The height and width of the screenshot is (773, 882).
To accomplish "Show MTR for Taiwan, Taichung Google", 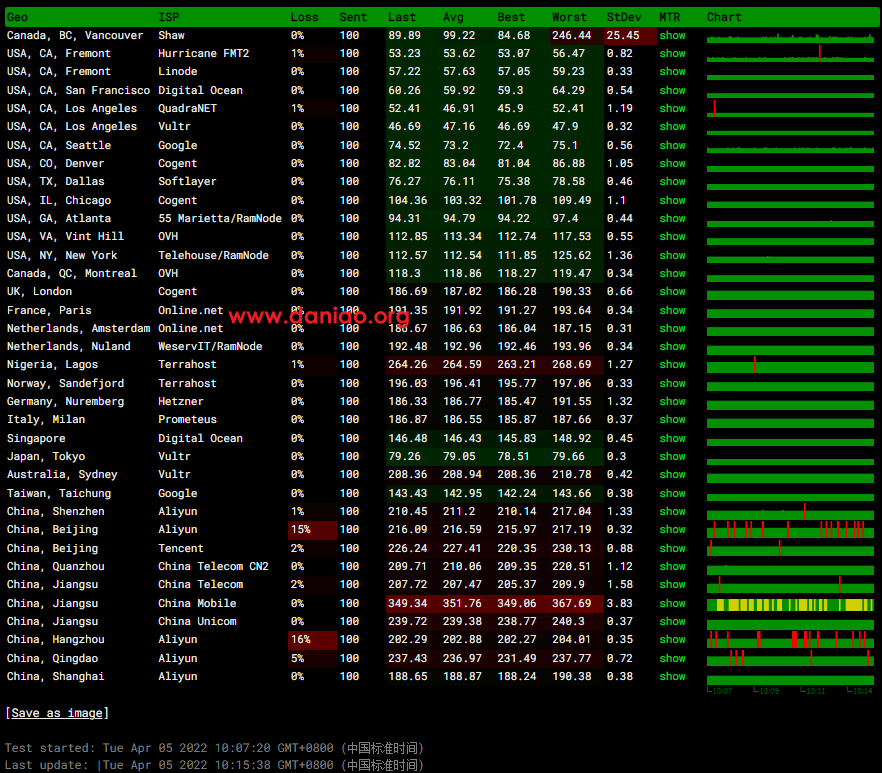I will click(x=672, y=493).
